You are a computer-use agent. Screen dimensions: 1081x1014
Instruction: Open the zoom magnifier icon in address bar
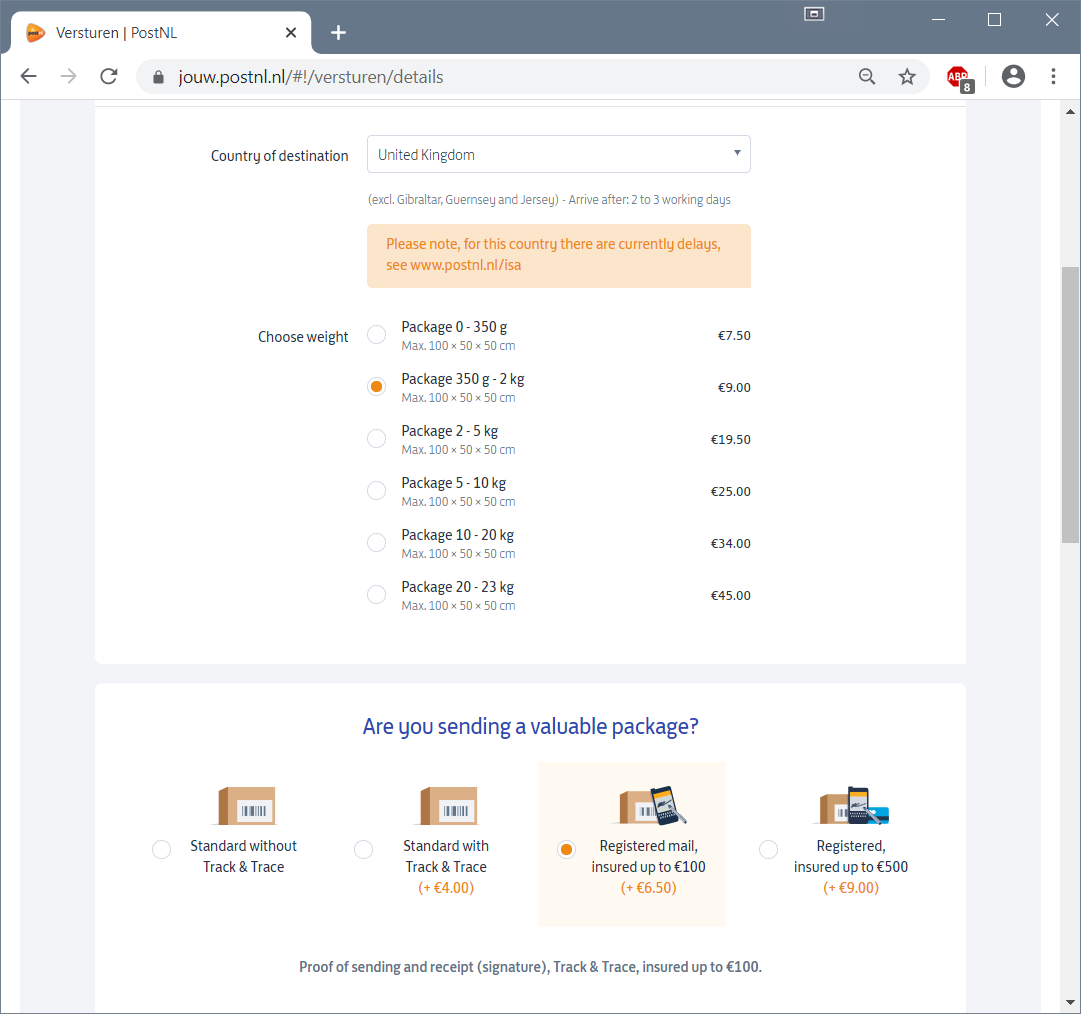pos(867,77)
